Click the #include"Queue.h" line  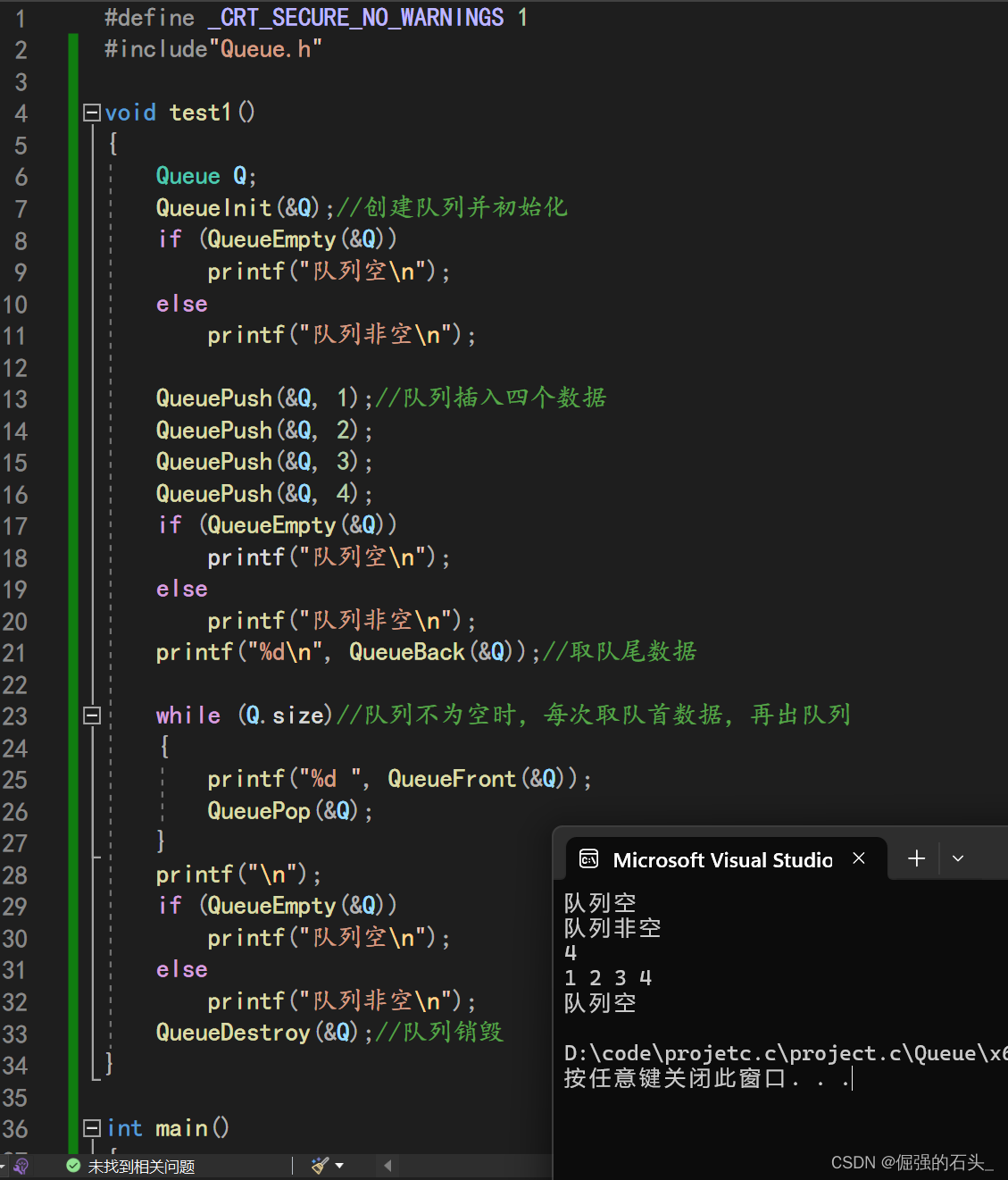[x=212, y=49]
